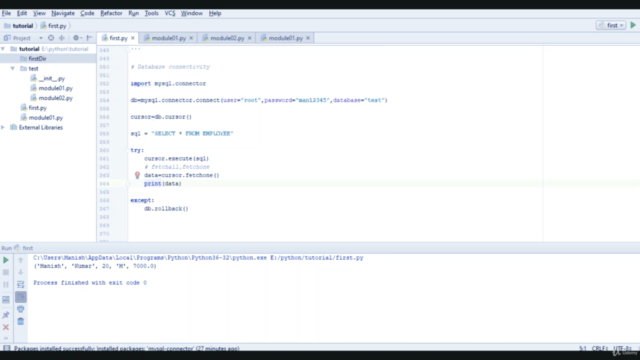Click the intention light bulb on fetchone line
Image resolution: width=640 pixels, height=360 pixels.
pos(137,175)
